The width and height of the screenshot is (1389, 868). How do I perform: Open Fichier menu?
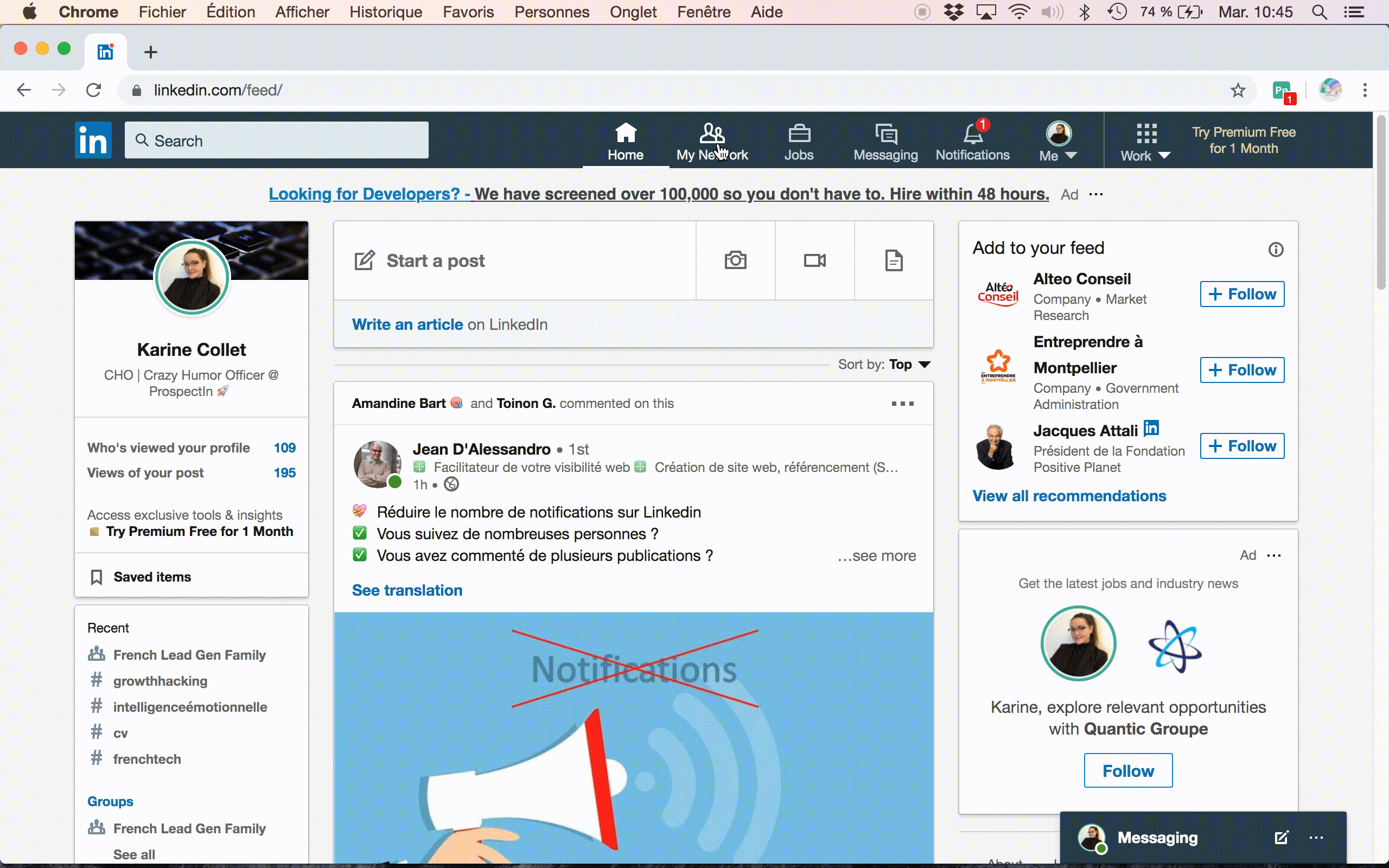[x=162, y=12]
